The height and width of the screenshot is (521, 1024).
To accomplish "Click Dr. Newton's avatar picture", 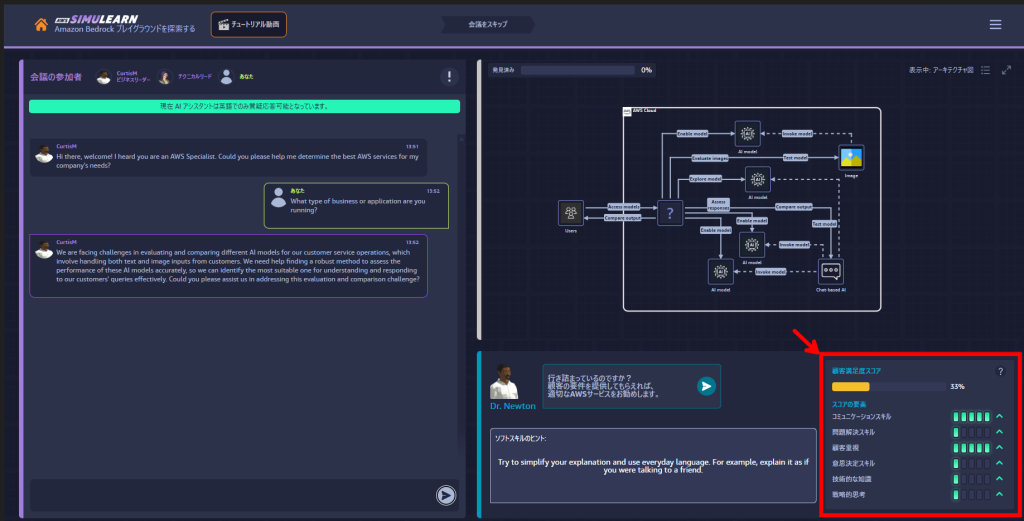I will pos(504,382).
